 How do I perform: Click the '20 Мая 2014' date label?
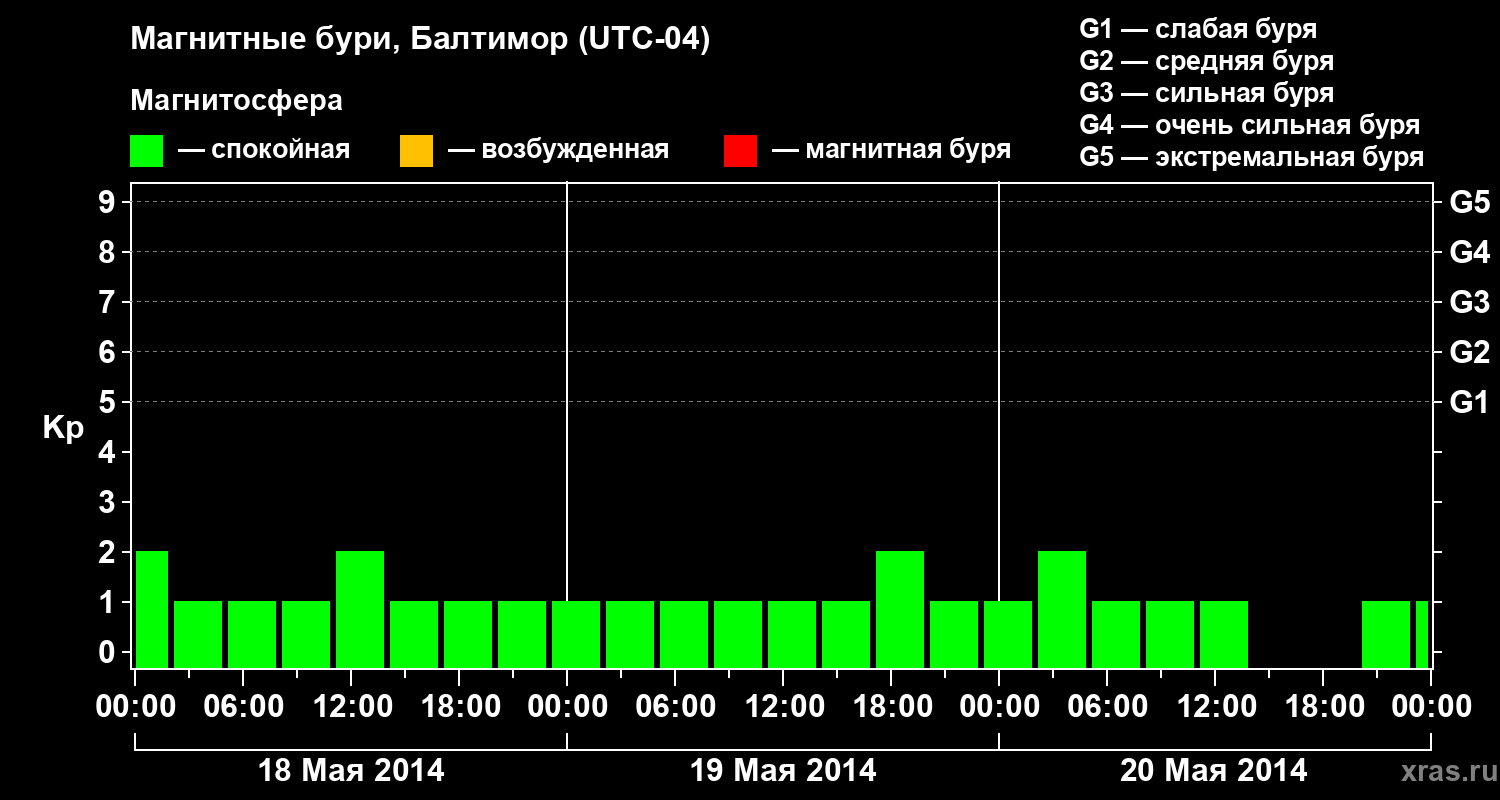click(x=1213, y=770)
